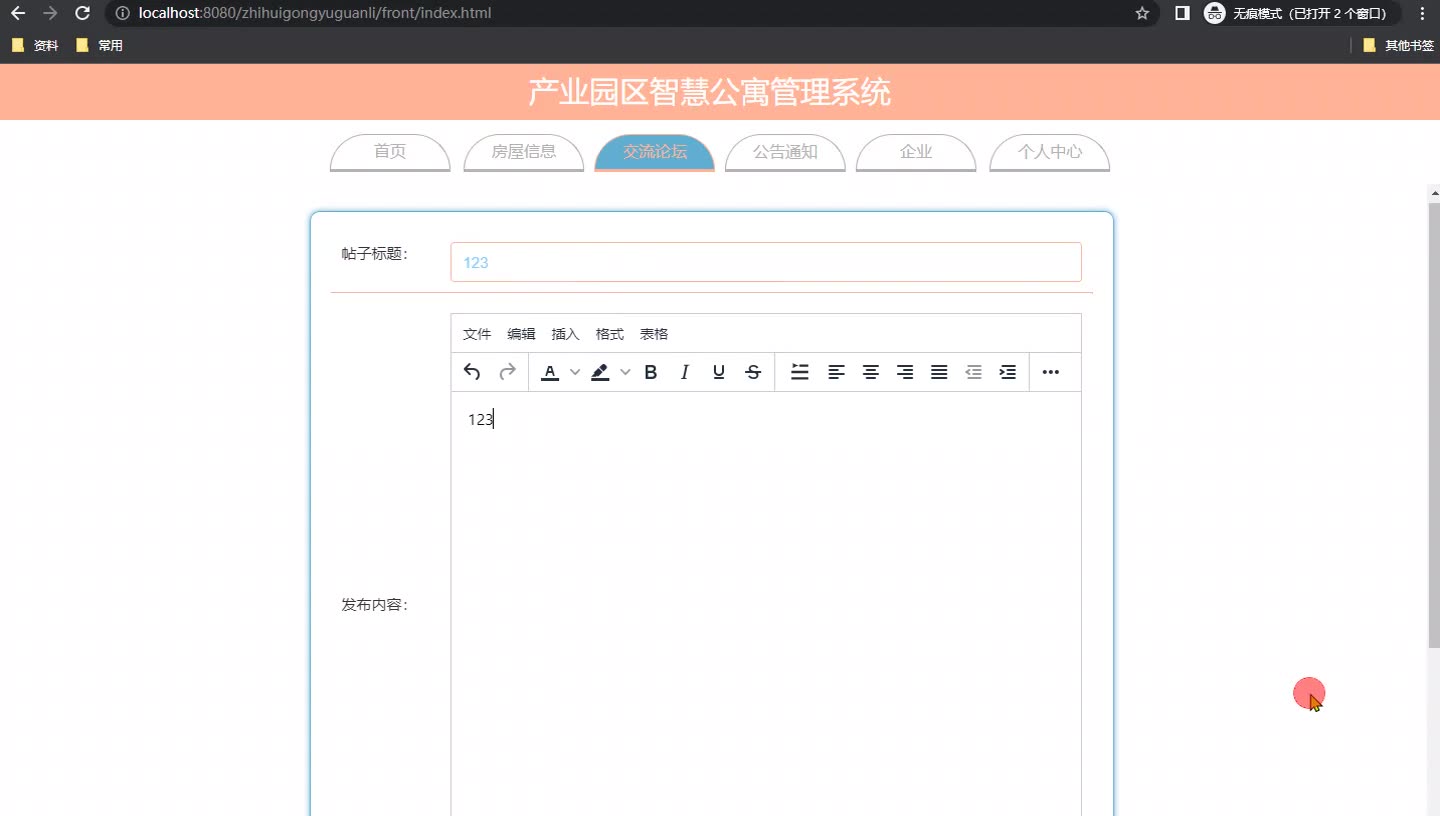
Task: Open the 插入 editor menu
Action: [x=565, y=334]
